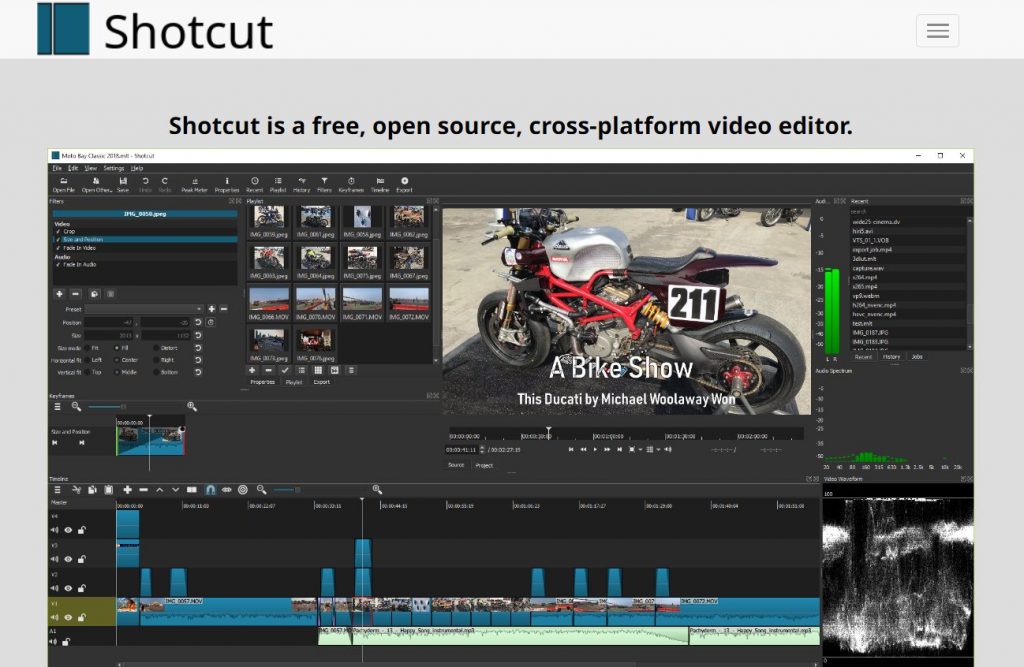The width and height of the screenshot is (1024, 667).
Task: Open the Preset dropdown
Action: tap(144, 308)
